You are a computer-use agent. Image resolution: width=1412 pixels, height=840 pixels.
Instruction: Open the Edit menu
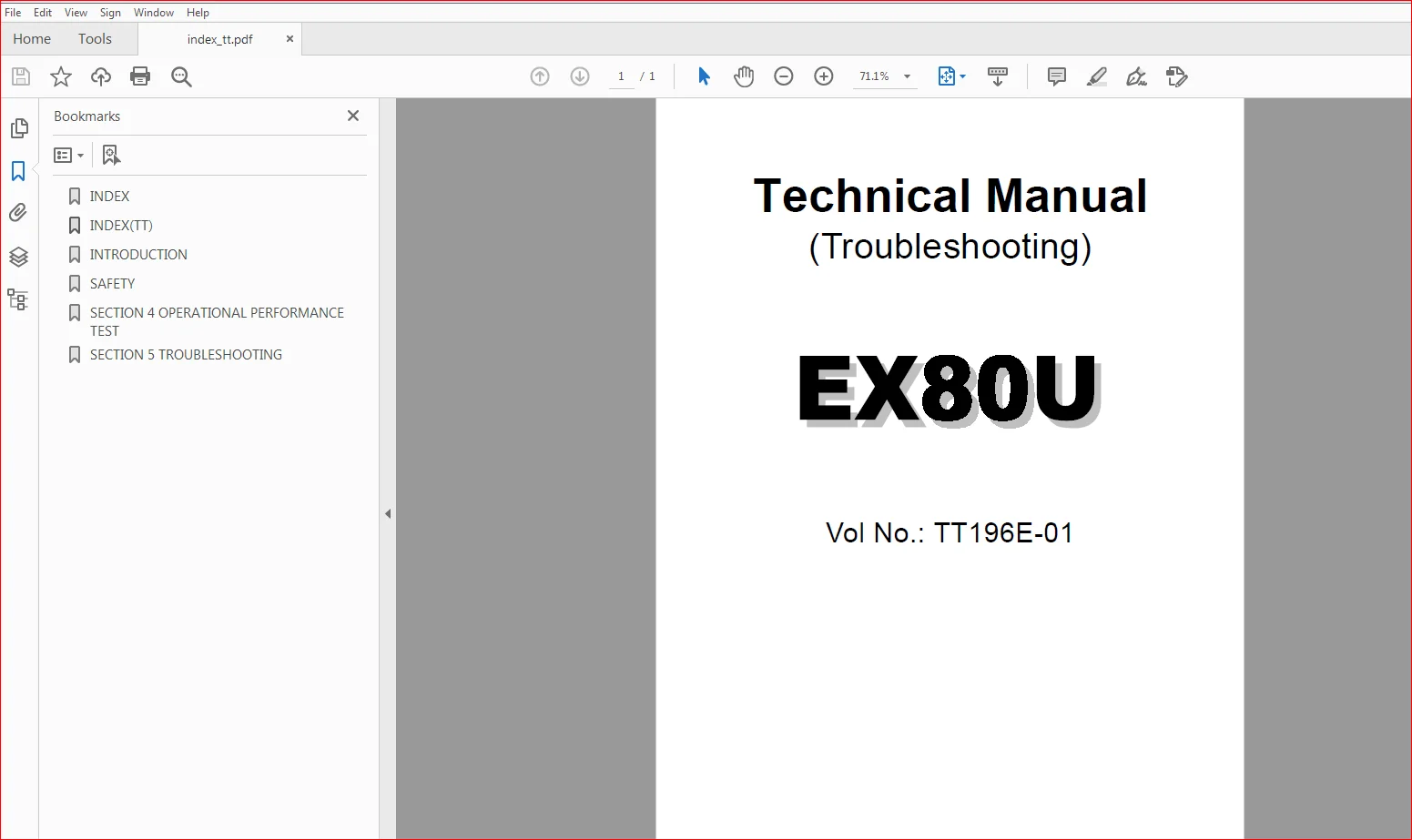pyautogui.click(x=43, y=13)
